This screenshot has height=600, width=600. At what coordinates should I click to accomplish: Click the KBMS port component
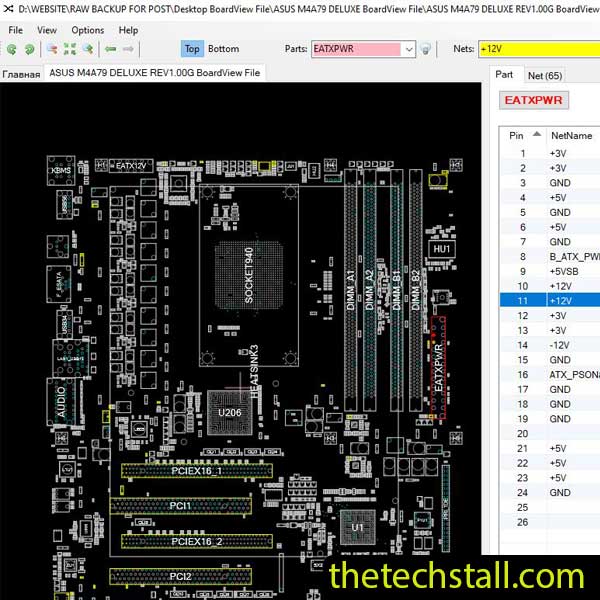tap(61, 170)
